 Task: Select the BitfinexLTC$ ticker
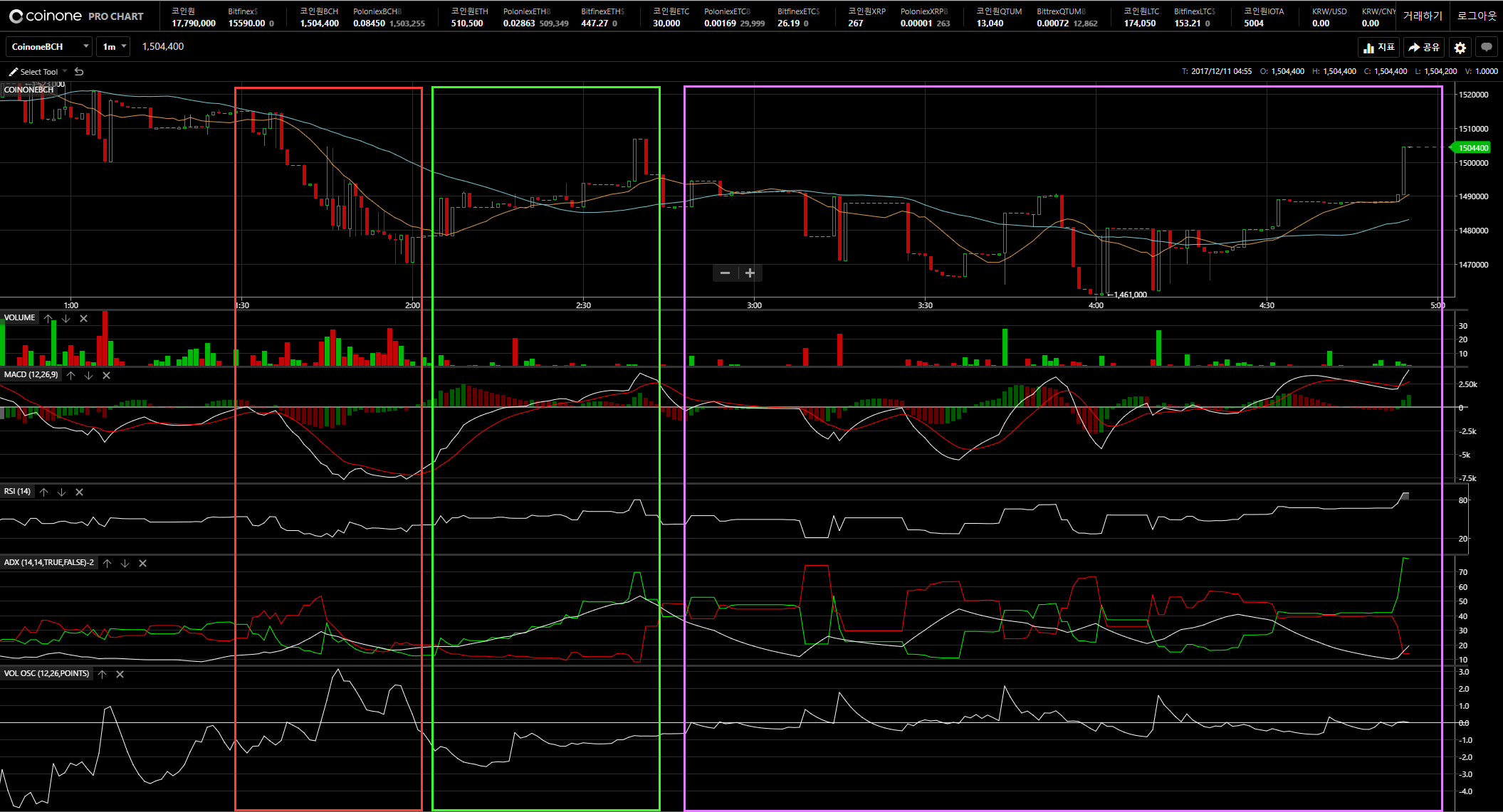click(x=1195, y=17)
